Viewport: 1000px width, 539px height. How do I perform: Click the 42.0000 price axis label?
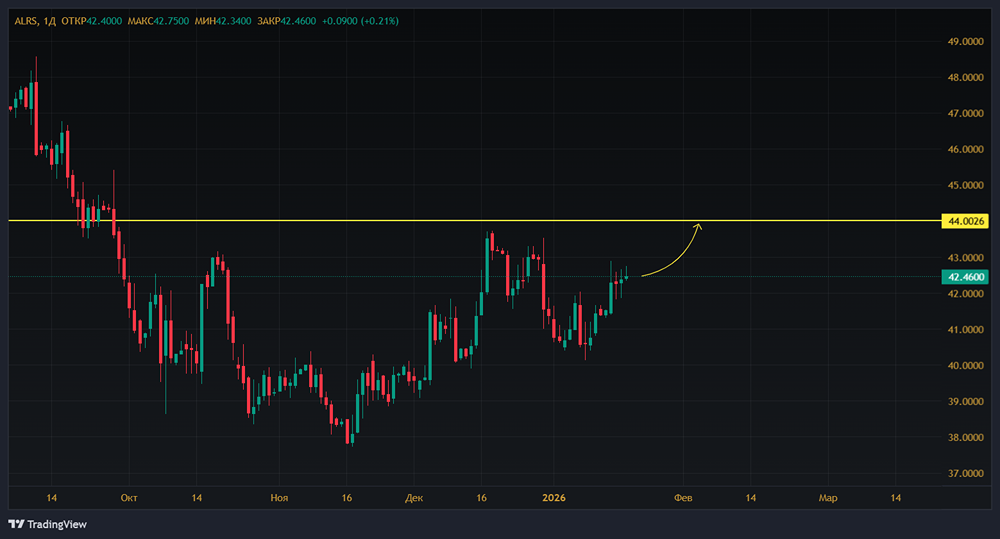966,293
